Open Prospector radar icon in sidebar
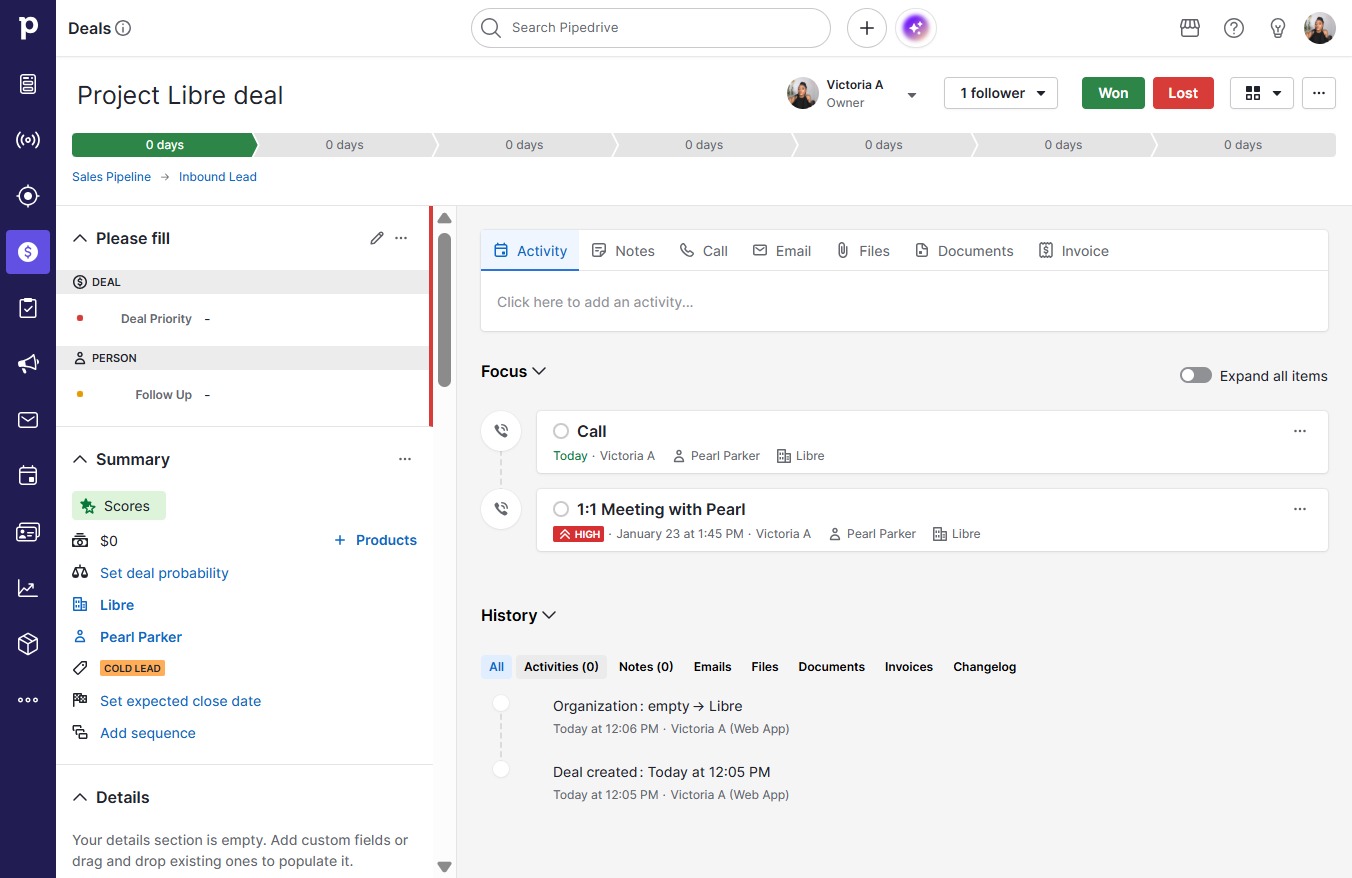The image size is (1352, 878). coord(28,140)
